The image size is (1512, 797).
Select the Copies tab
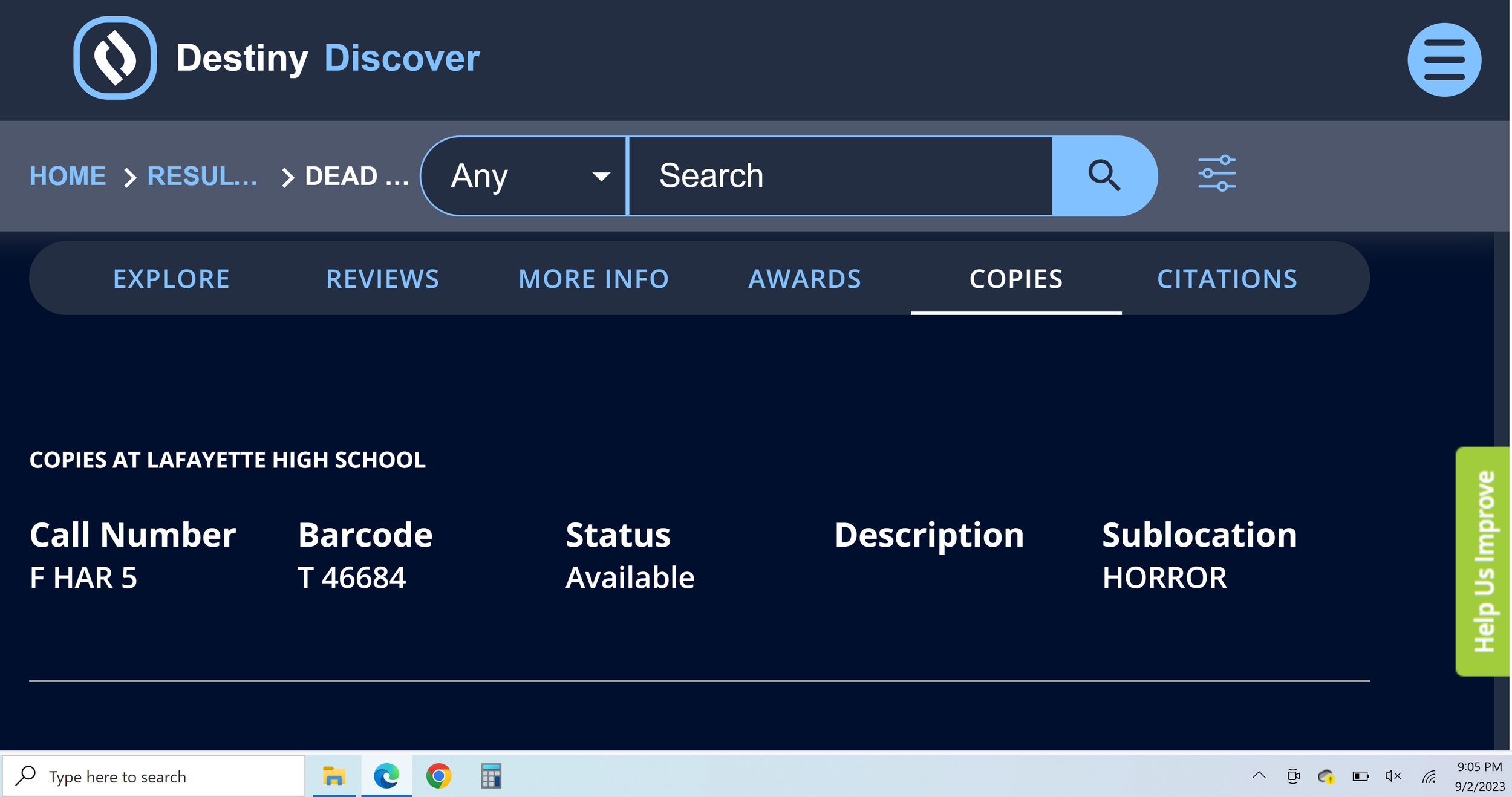(x=1016, y=279)
